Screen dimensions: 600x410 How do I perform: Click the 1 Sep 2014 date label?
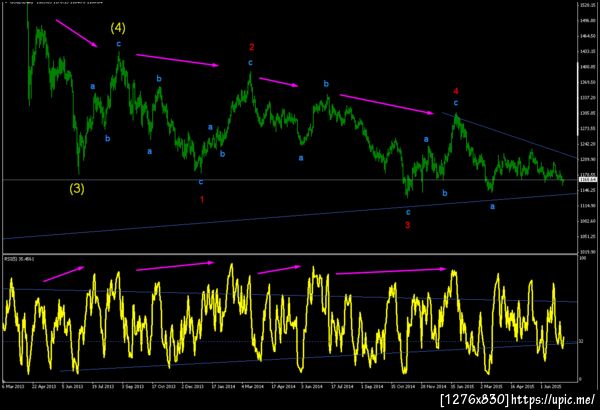pos(372,387)
